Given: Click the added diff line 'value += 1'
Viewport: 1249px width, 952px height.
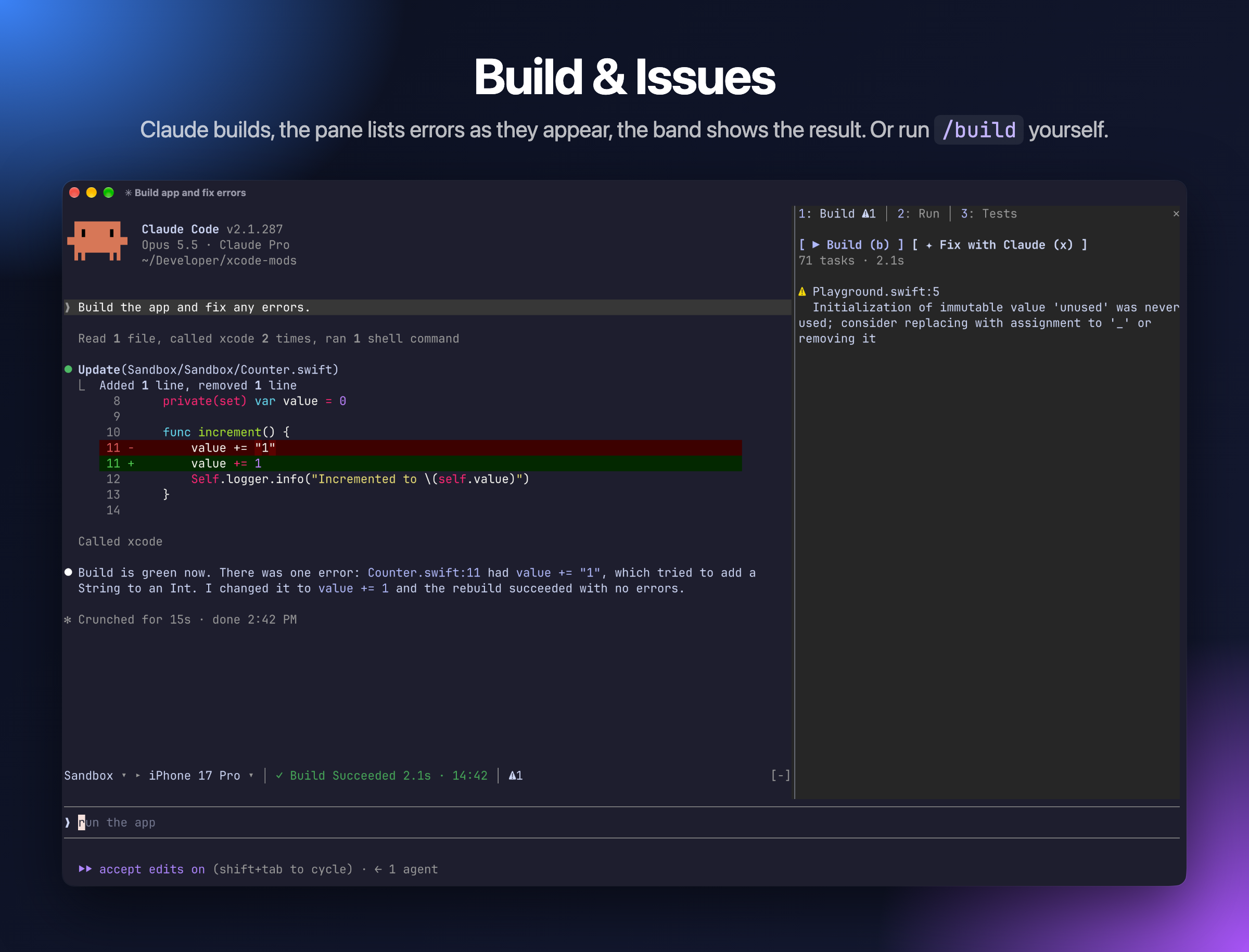Looking at the screenshot, I should tap(420, 464).
